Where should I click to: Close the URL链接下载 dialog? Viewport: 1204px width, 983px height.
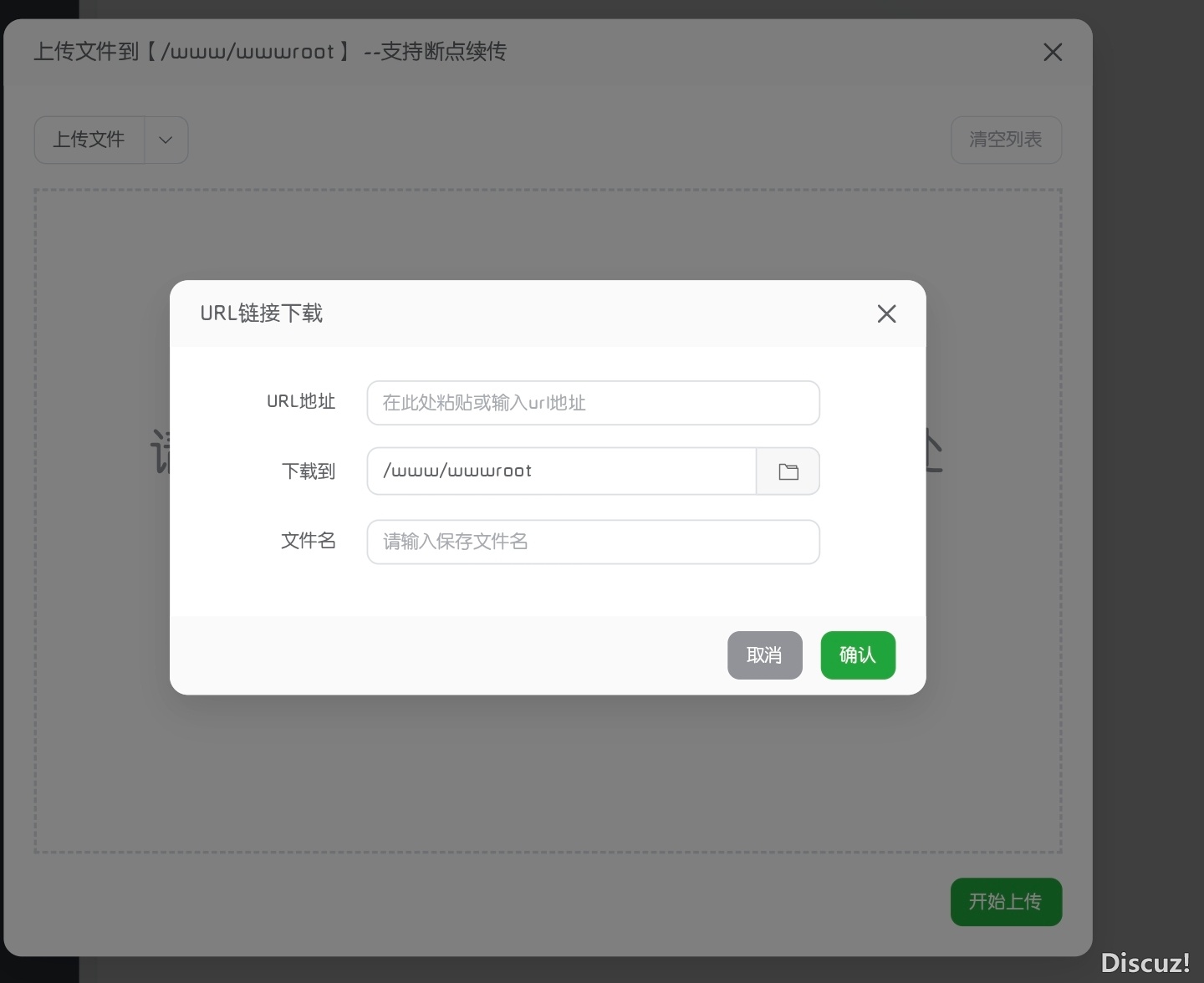coord(886,313)
